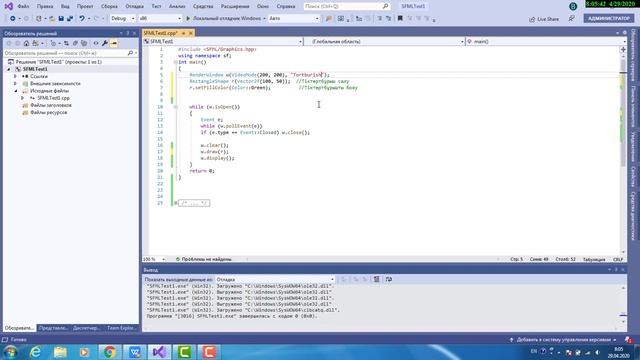640x360 pixels.
Task: Click the Save file icon in toolbar
Action: 61,18
